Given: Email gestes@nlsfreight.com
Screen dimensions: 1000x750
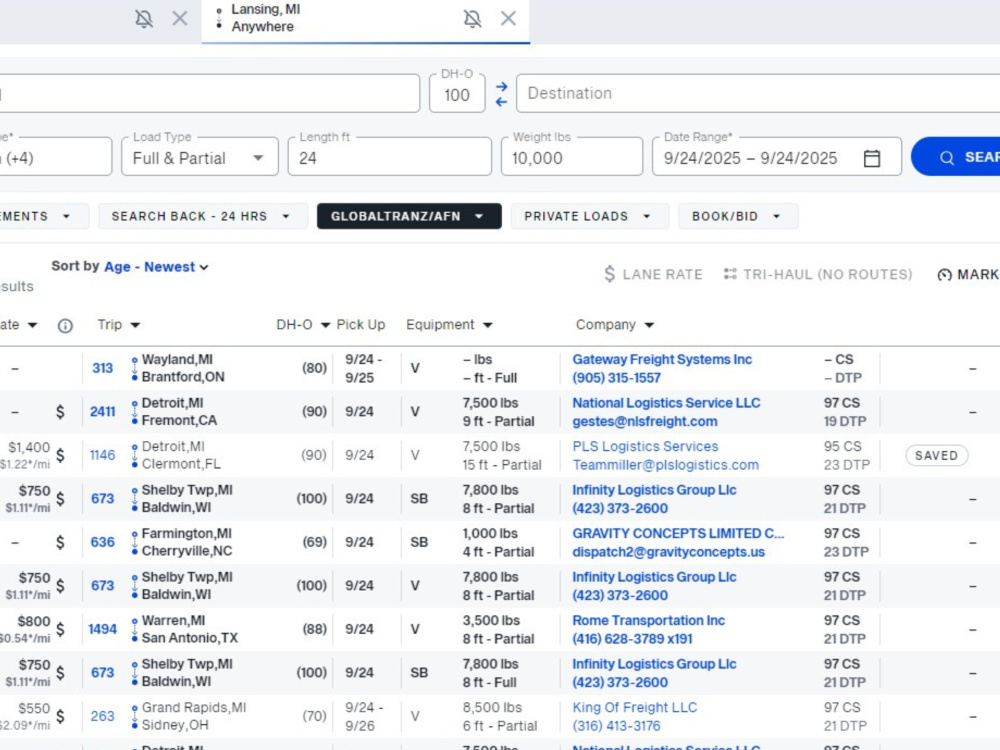Looking at the screenshot, I should pos(644,421).
